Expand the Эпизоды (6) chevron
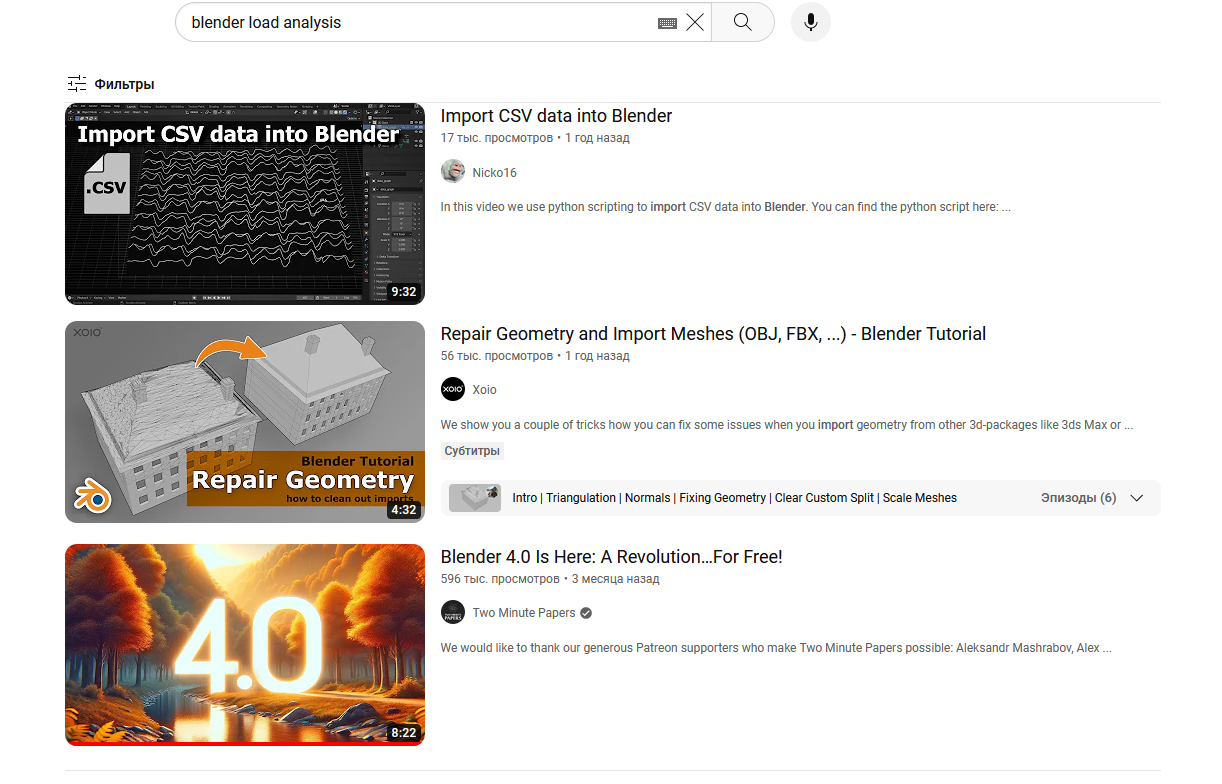This screenshot has width=1222, height=784. click(x=1136, y=498)
